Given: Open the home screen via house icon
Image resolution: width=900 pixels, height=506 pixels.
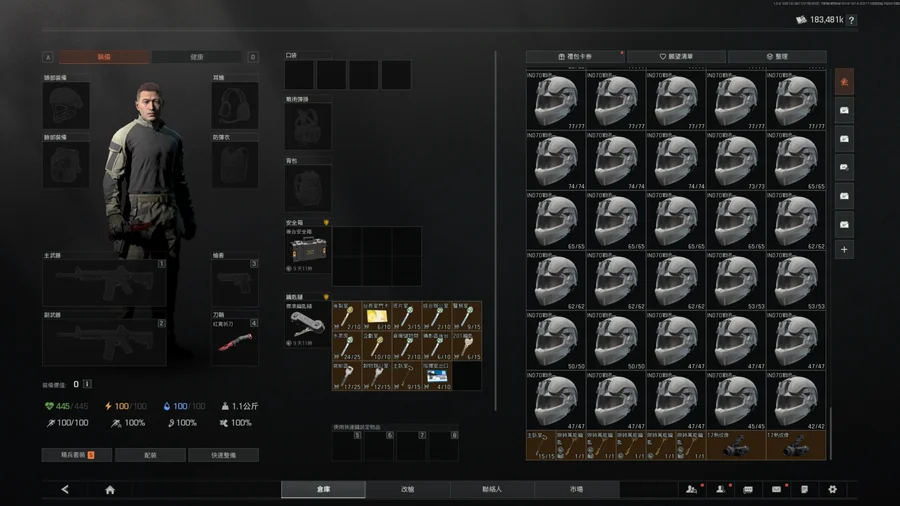Looking at the screenshot, I should click(x=110, y=489).
